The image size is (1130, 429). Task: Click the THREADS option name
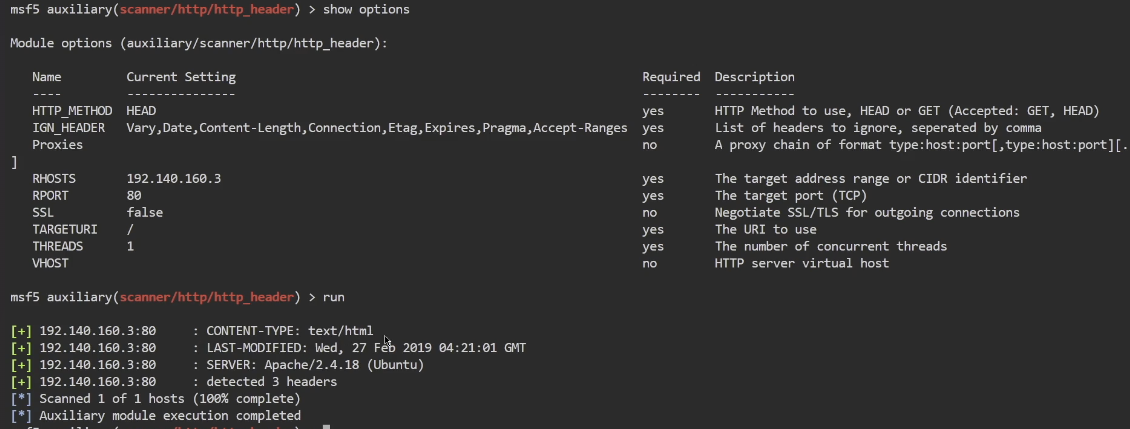click(x=57, y=247)
